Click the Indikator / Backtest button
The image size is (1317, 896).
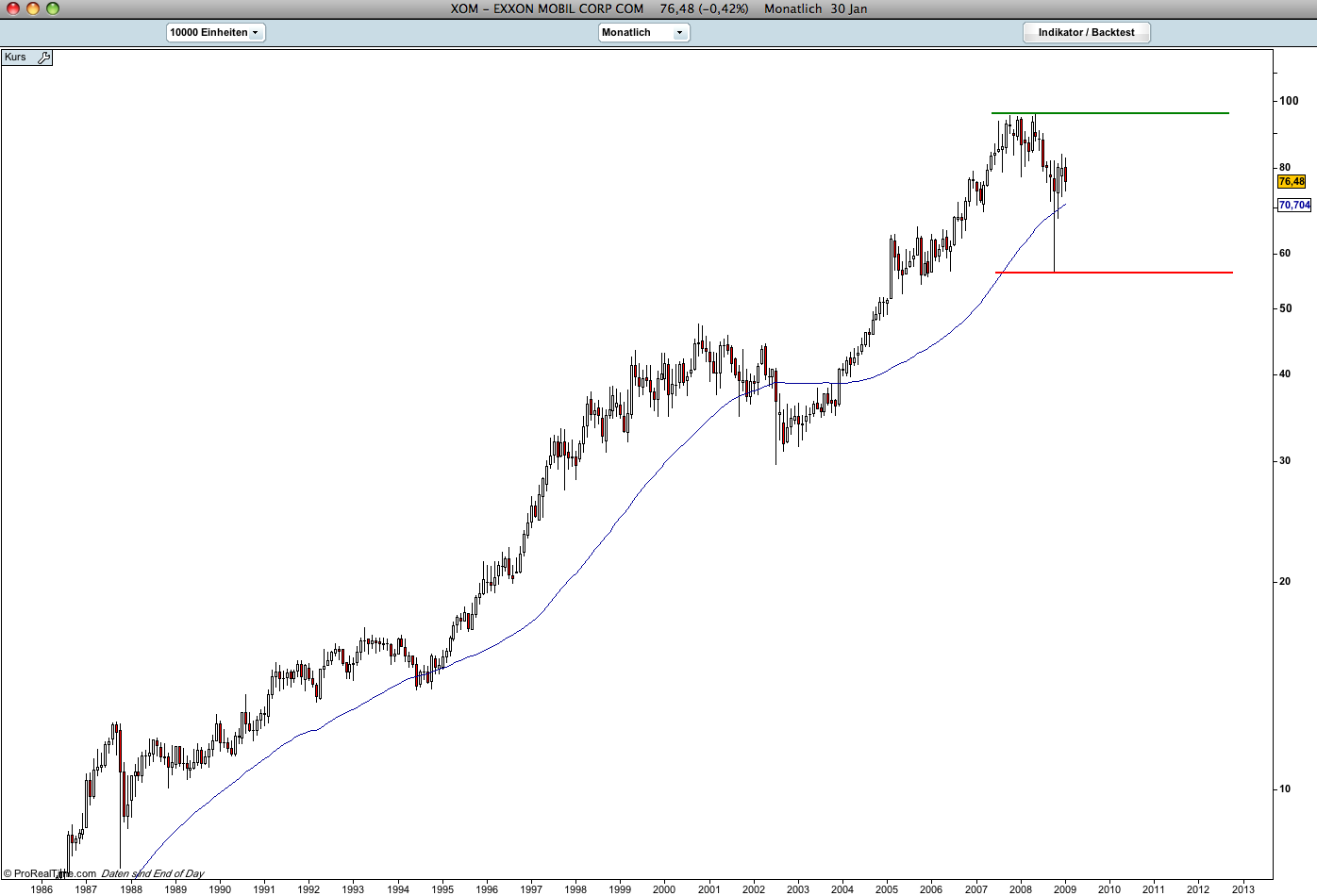(x=1087, y=32)
